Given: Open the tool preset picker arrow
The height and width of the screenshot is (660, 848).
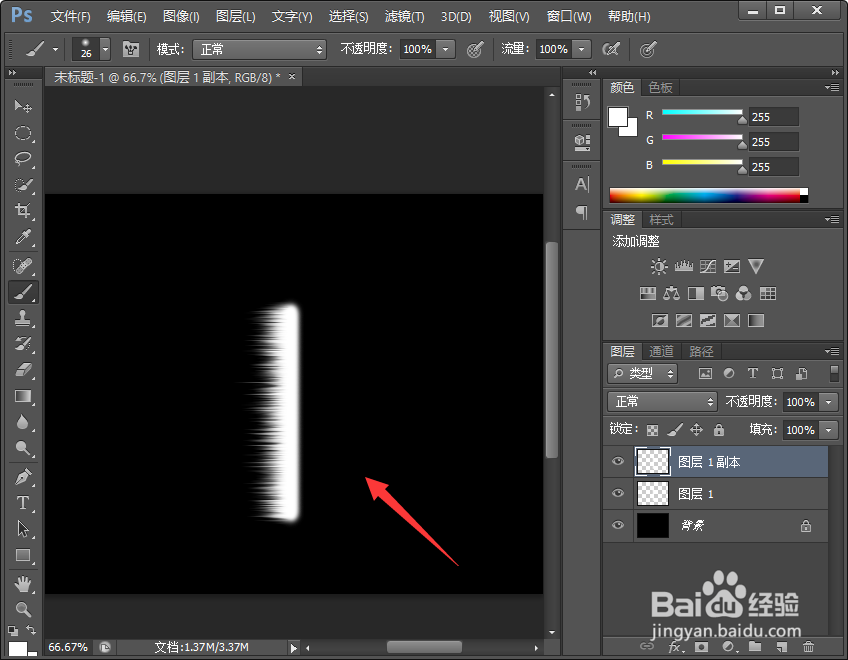Looking at the screenshot, I should [x=56, y=49].
